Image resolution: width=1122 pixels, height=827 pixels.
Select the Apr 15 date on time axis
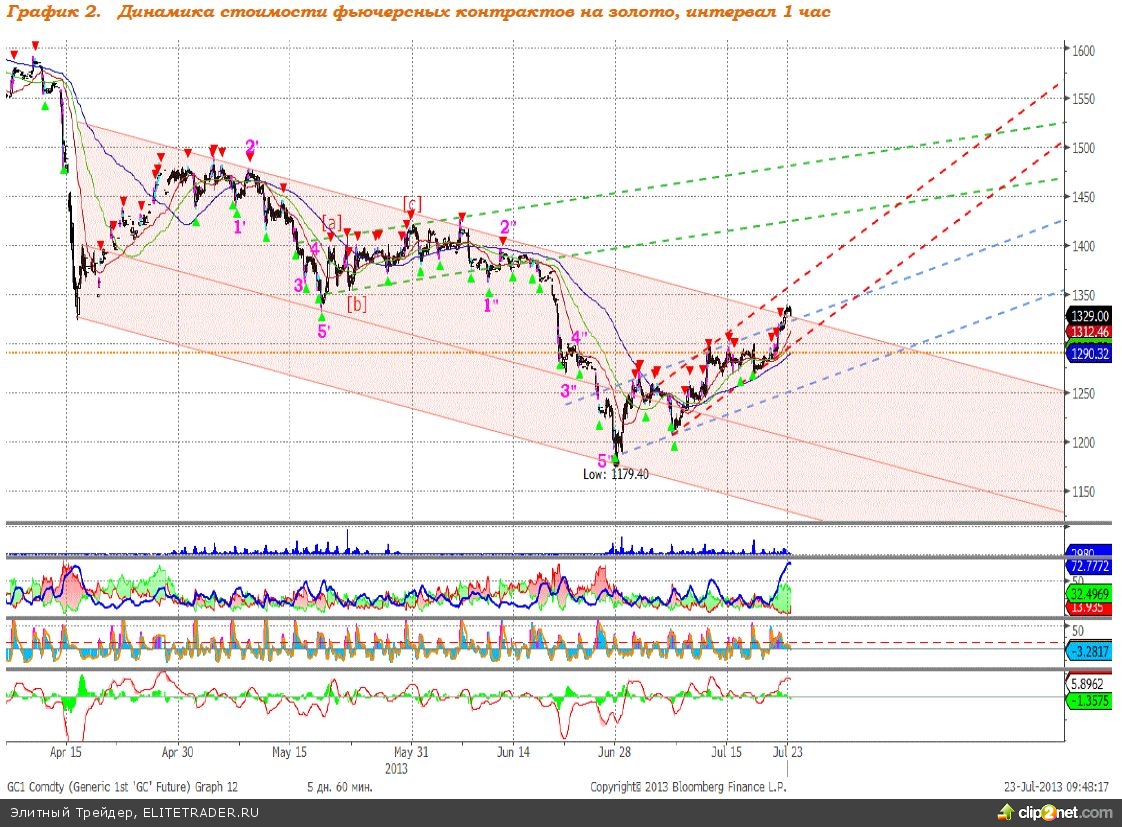pos(65,750)
